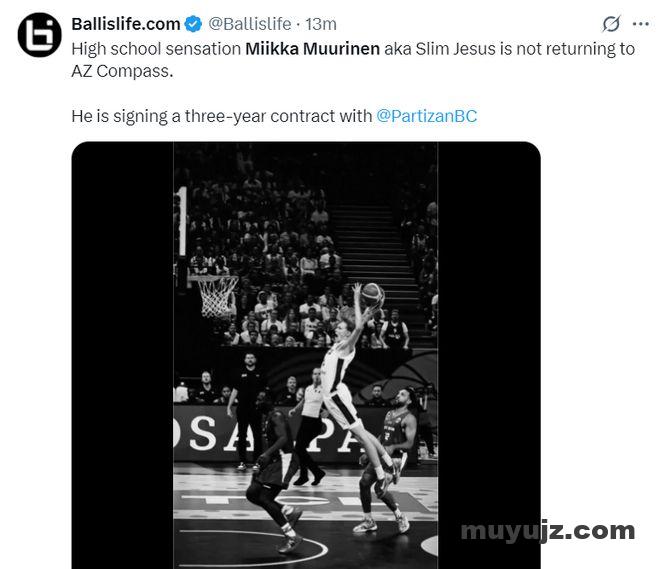Click the 'three-year contract' sentence text
This screenshot has width=660, height=569.
click(x=222, y=116)
